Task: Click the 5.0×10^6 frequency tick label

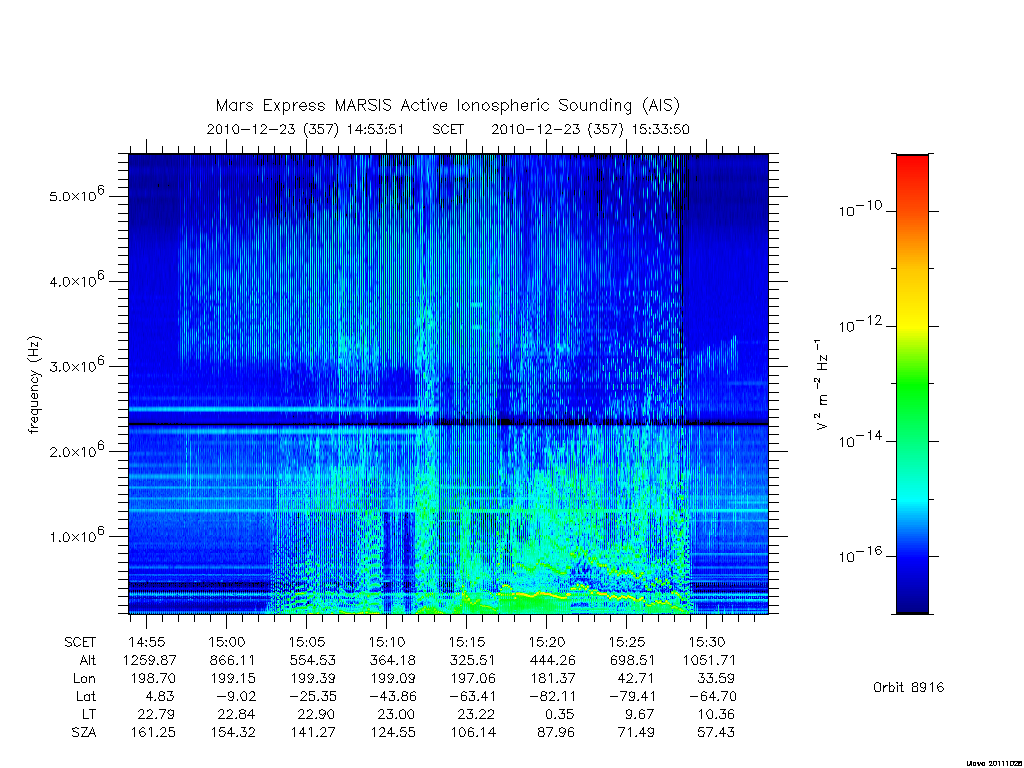Action: 76,195
